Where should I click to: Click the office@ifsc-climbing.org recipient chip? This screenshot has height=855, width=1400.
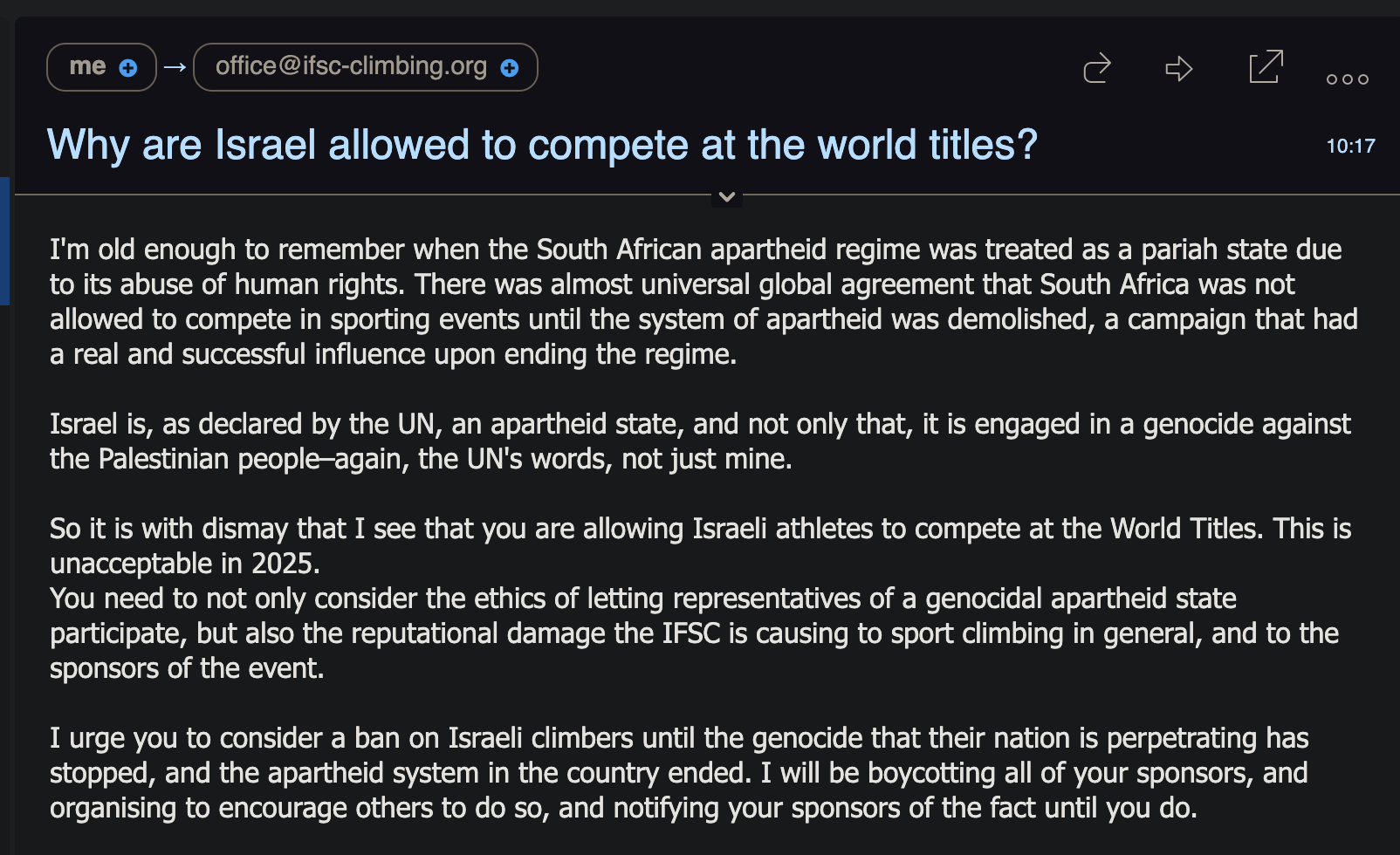click(x=351, y=67)
